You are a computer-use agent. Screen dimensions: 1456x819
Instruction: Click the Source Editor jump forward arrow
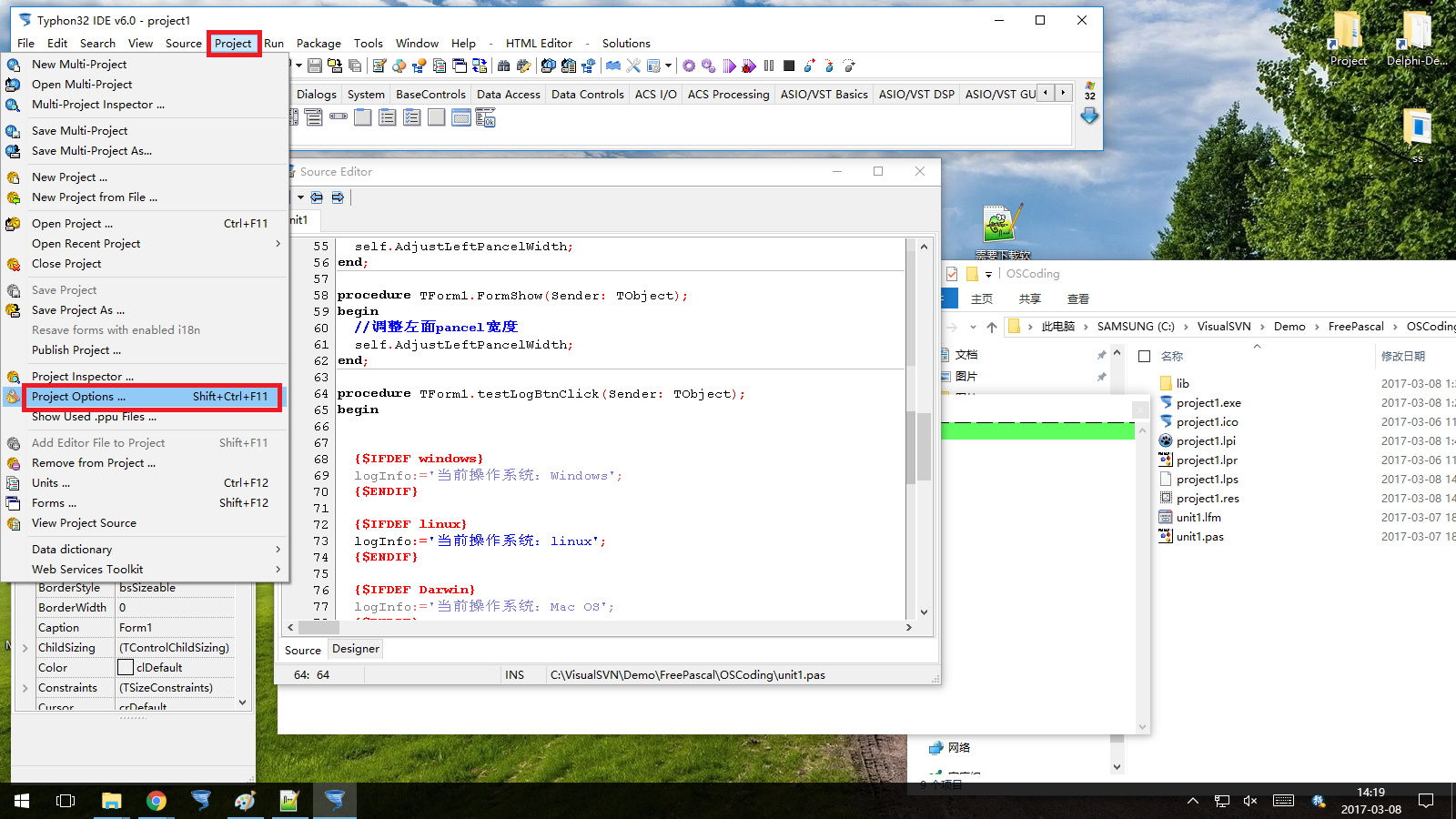pyautogui.click(x=338, y=197)
